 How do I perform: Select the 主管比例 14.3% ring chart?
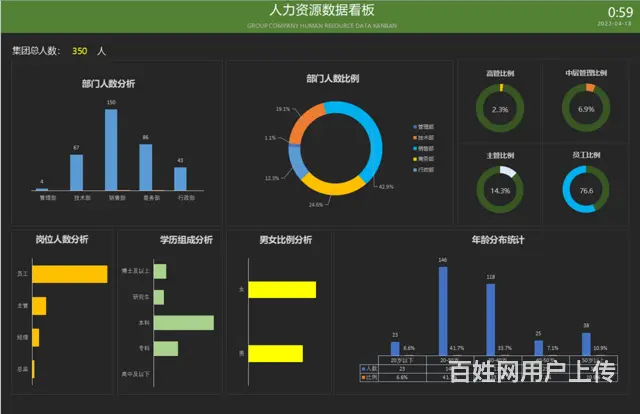pyautogui.click(x=500, y=189)
